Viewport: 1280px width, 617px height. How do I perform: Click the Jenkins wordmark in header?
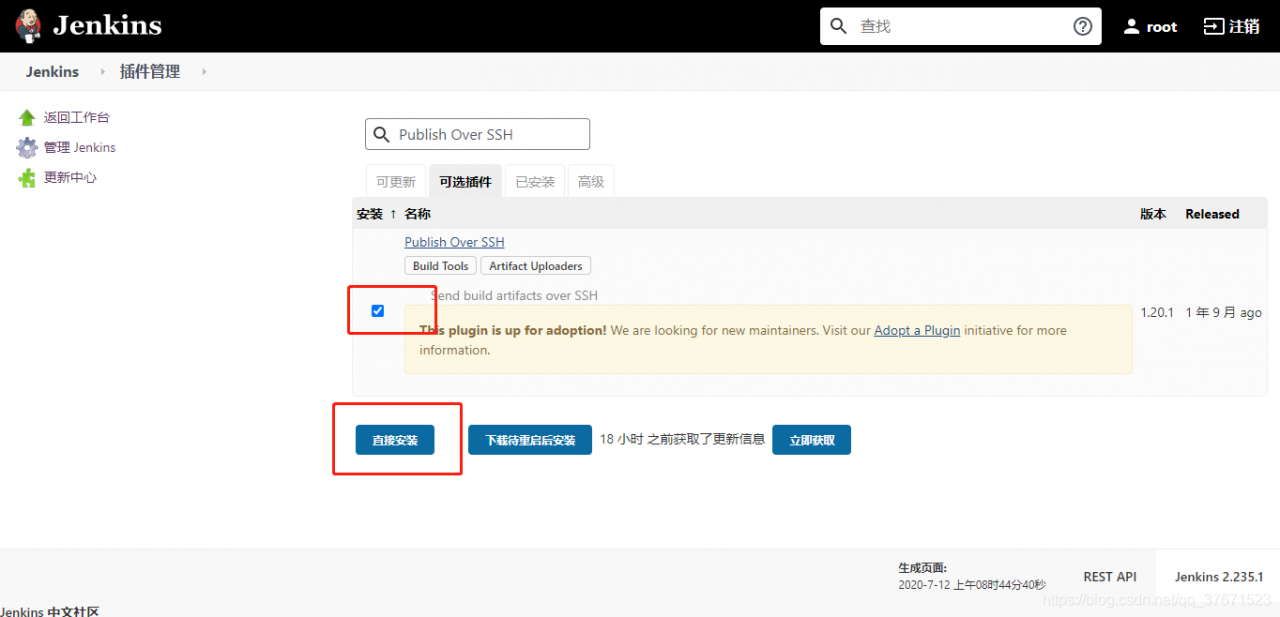point(107,26)
